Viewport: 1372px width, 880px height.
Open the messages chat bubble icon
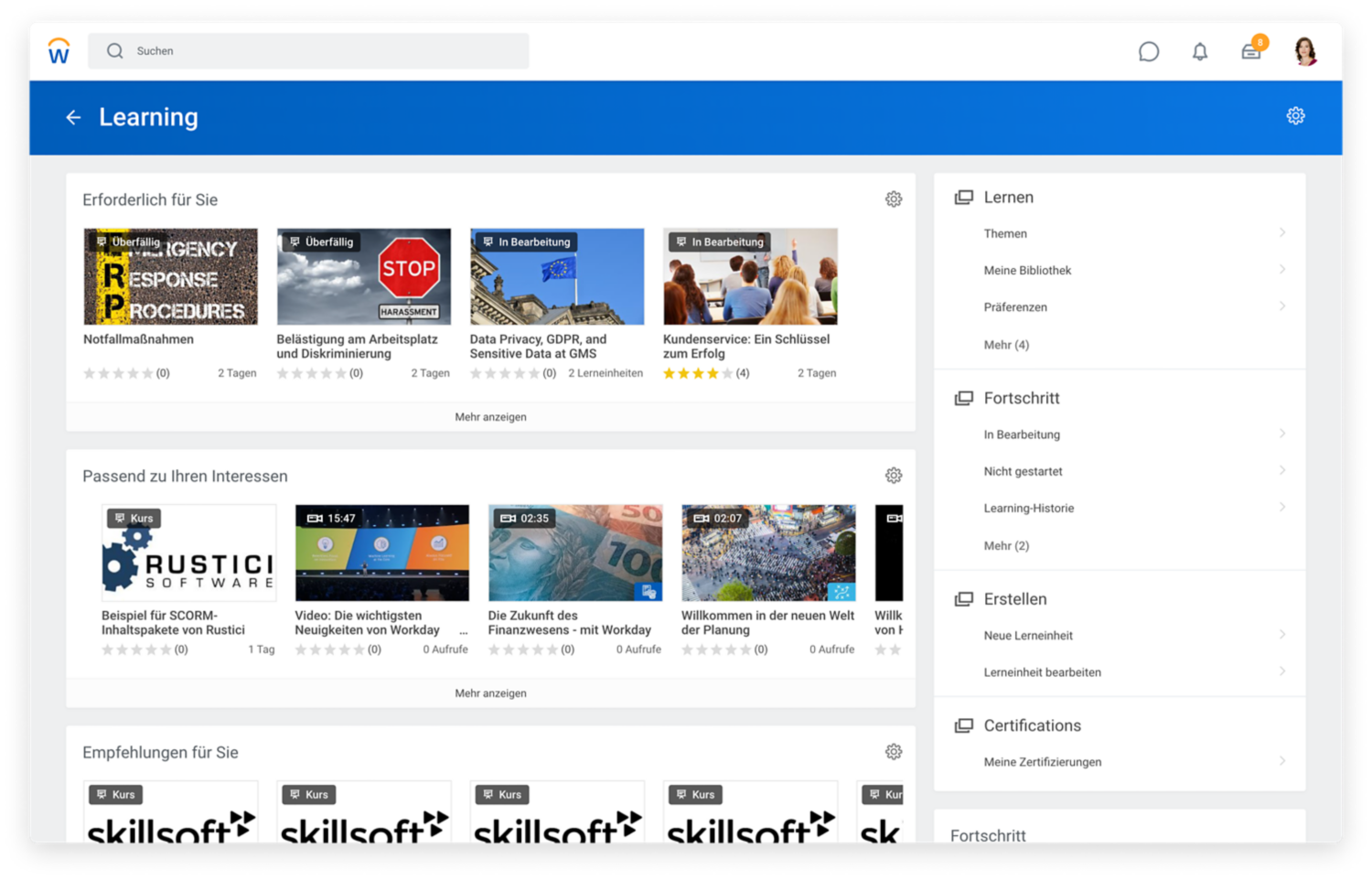click(1149, 51)
